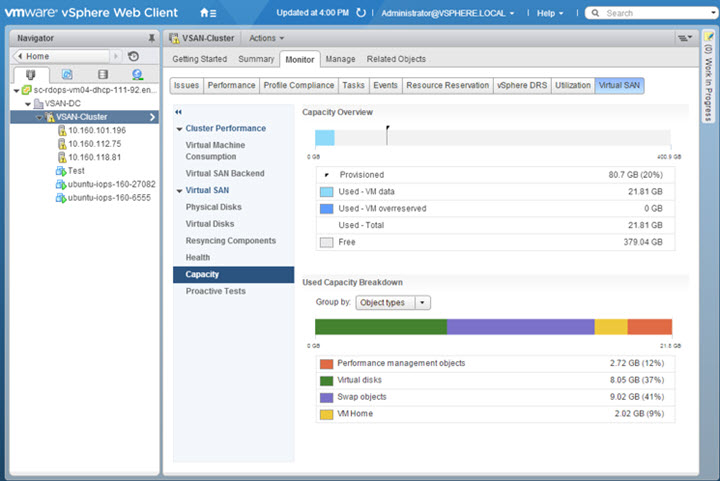
Task: Click the purple Swap objects bar segment
Action: tap(520, 327)
